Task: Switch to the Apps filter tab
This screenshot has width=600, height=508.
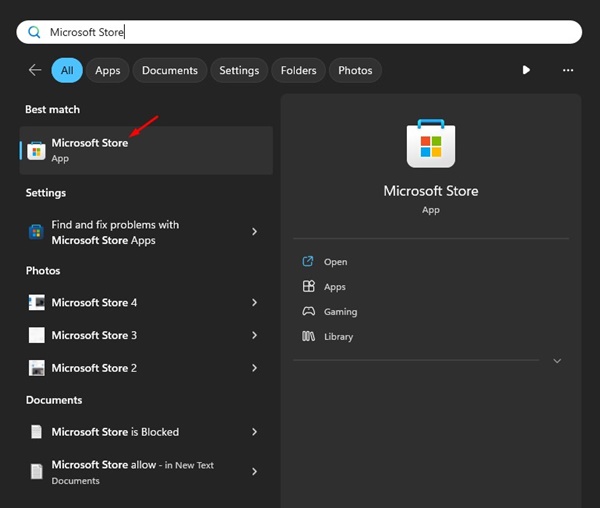Action: [108, 70]
